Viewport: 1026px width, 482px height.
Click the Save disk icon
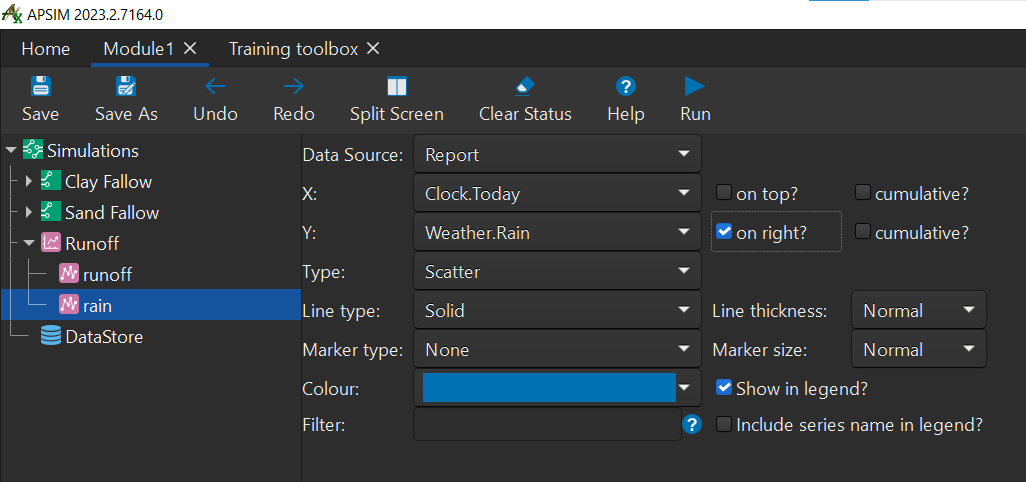tap(41, 86)
